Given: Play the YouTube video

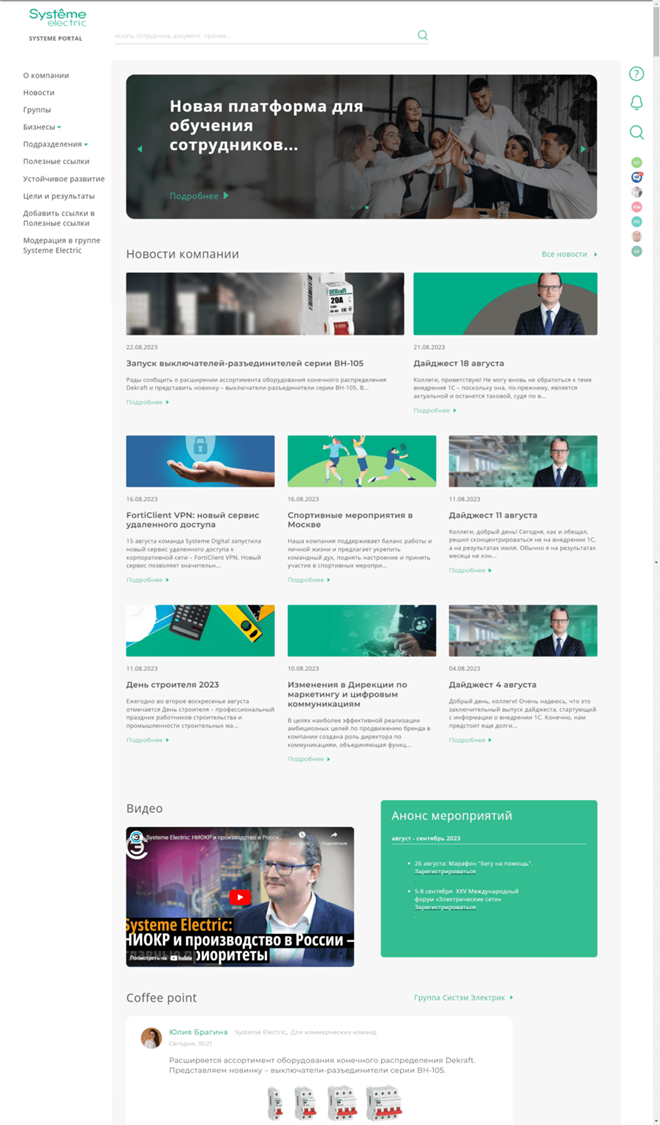Looking at the screenshot, I should click(x=240, y=897).
